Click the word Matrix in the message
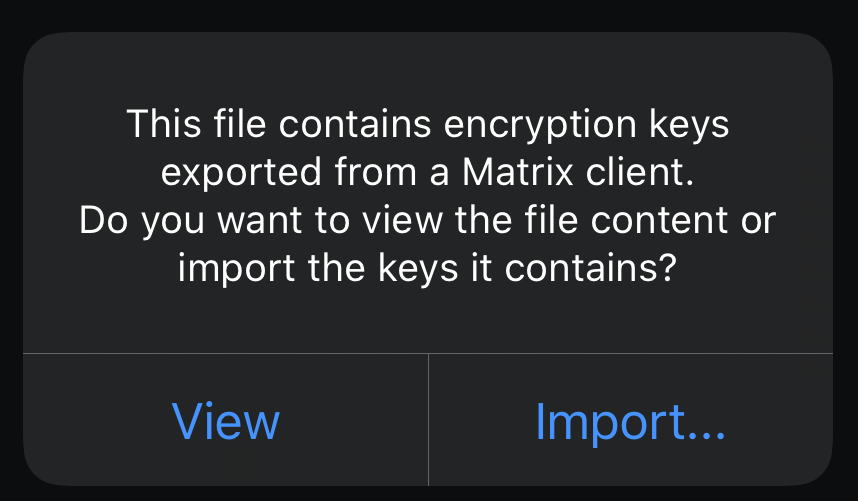858x501 pixels. tap(518, 172)
